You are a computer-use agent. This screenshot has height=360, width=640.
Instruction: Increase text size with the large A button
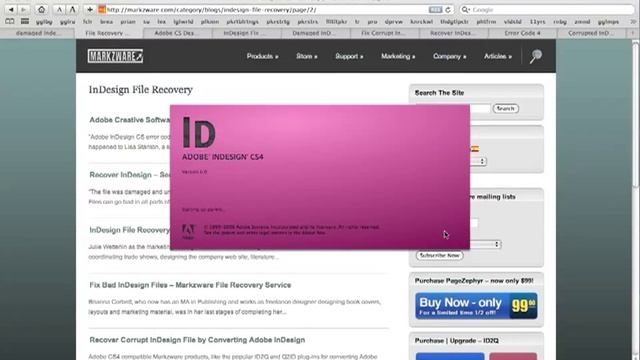click(x=72, y=9)
